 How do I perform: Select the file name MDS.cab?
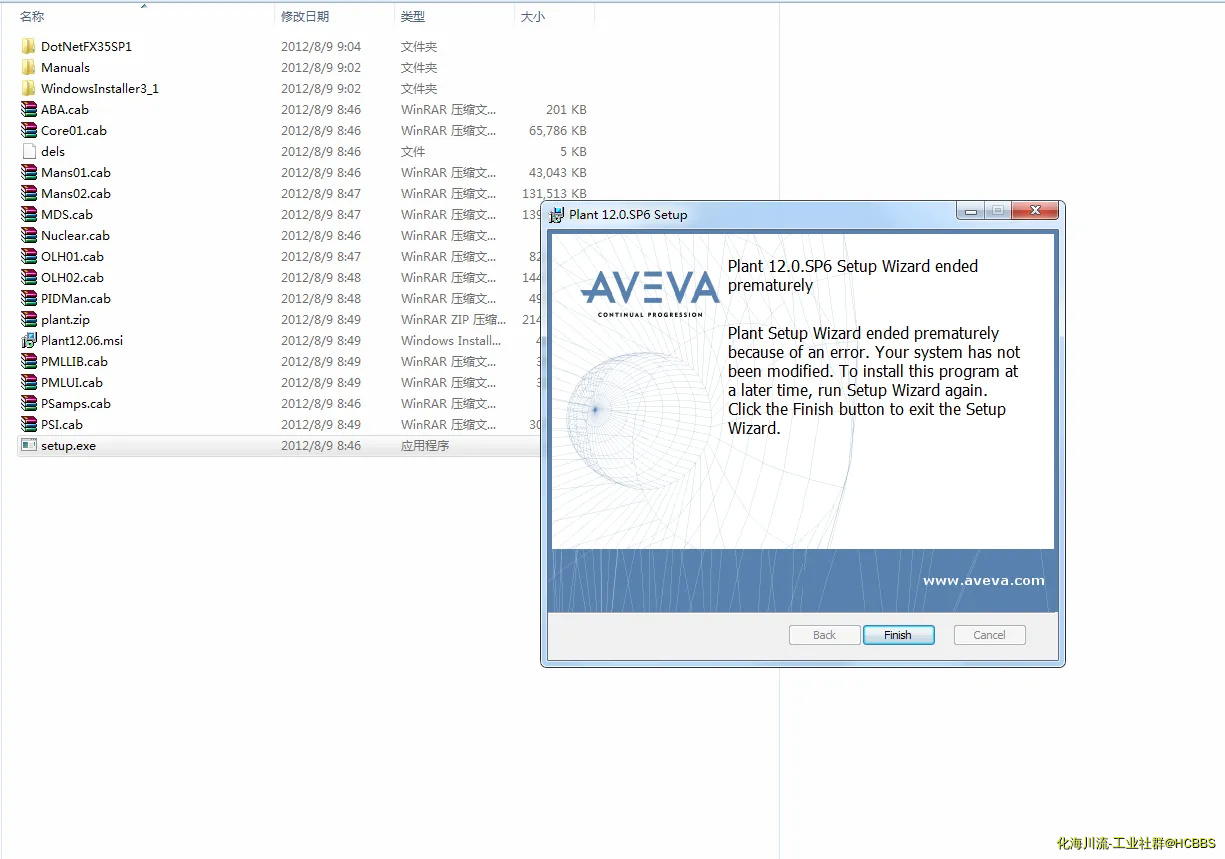67,214
